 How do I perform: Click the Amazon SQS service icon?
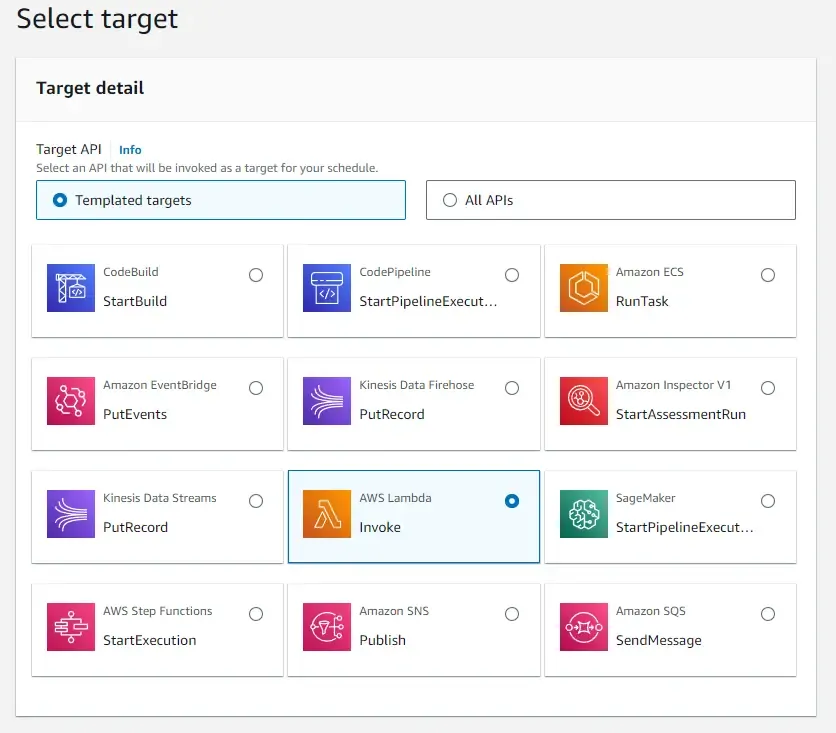[x=583, y=626]
